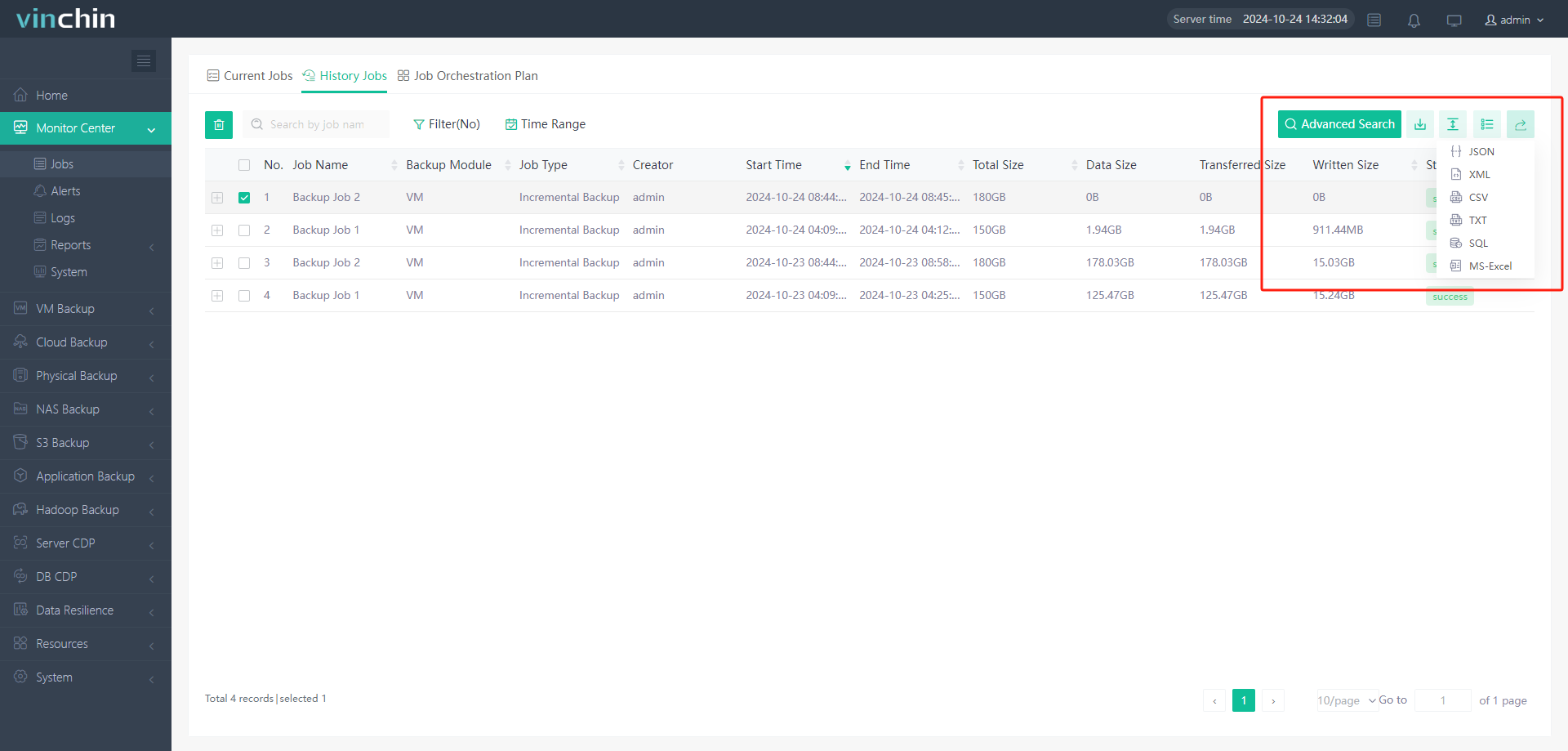Screen dimensions: 1568x751
Task: Click the monitor screen icon in header
Action: (1454, 20)
